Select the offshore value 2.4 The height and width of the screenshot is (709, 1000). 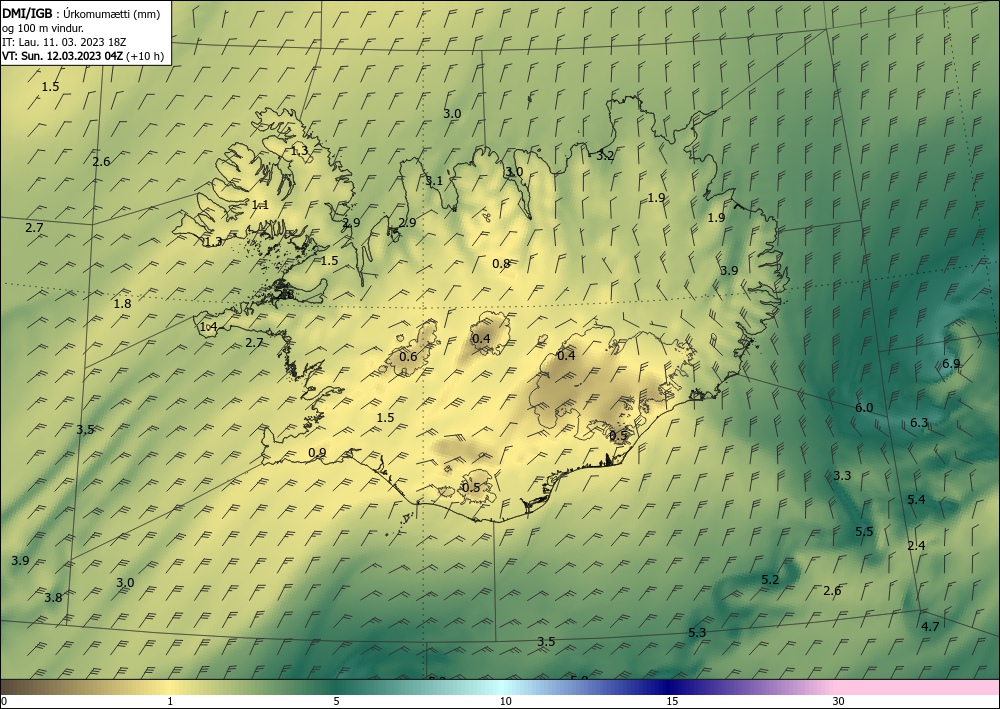click(916, 545)
